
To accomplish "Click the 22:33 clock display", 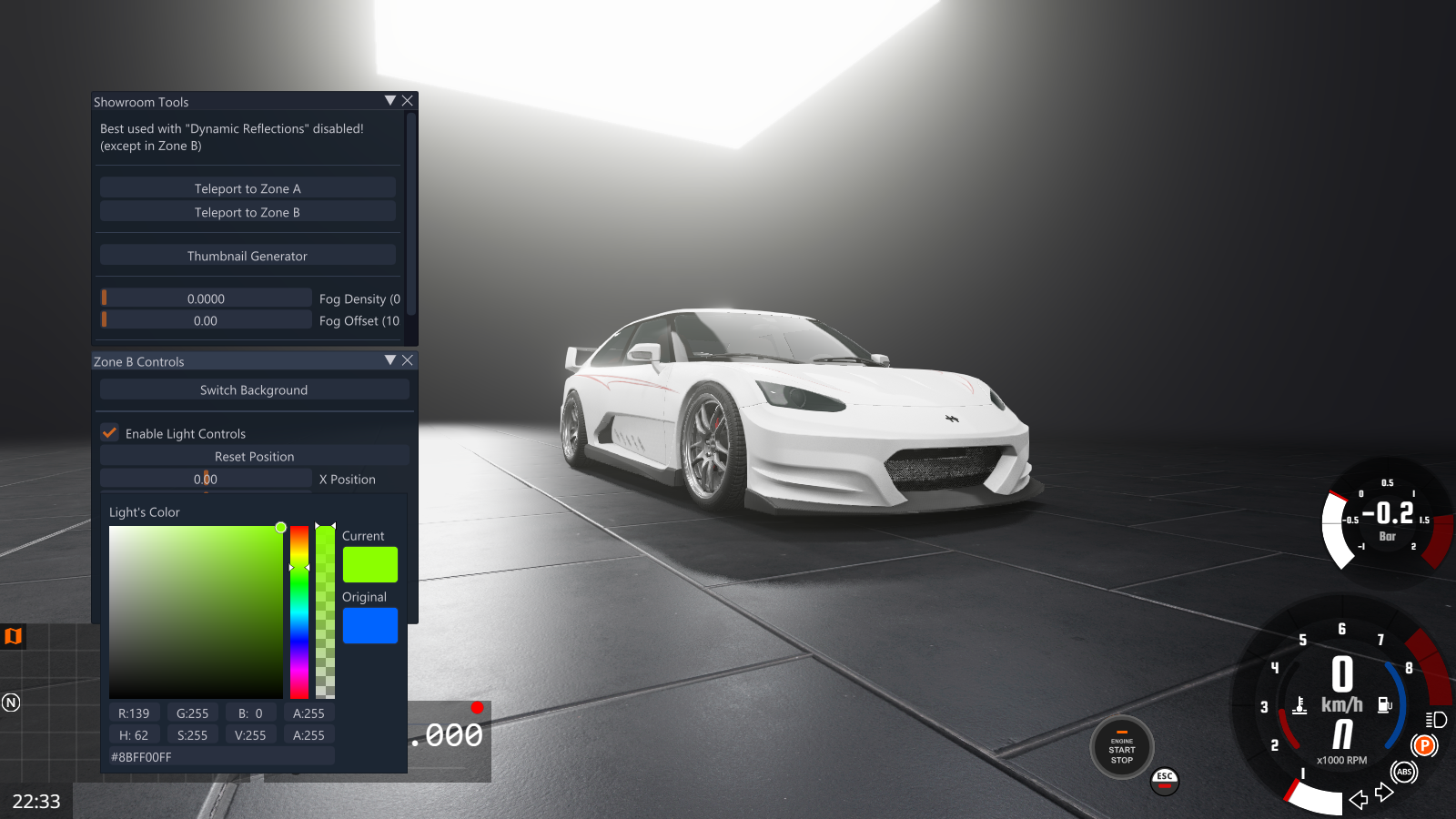I will click(36, 802).
